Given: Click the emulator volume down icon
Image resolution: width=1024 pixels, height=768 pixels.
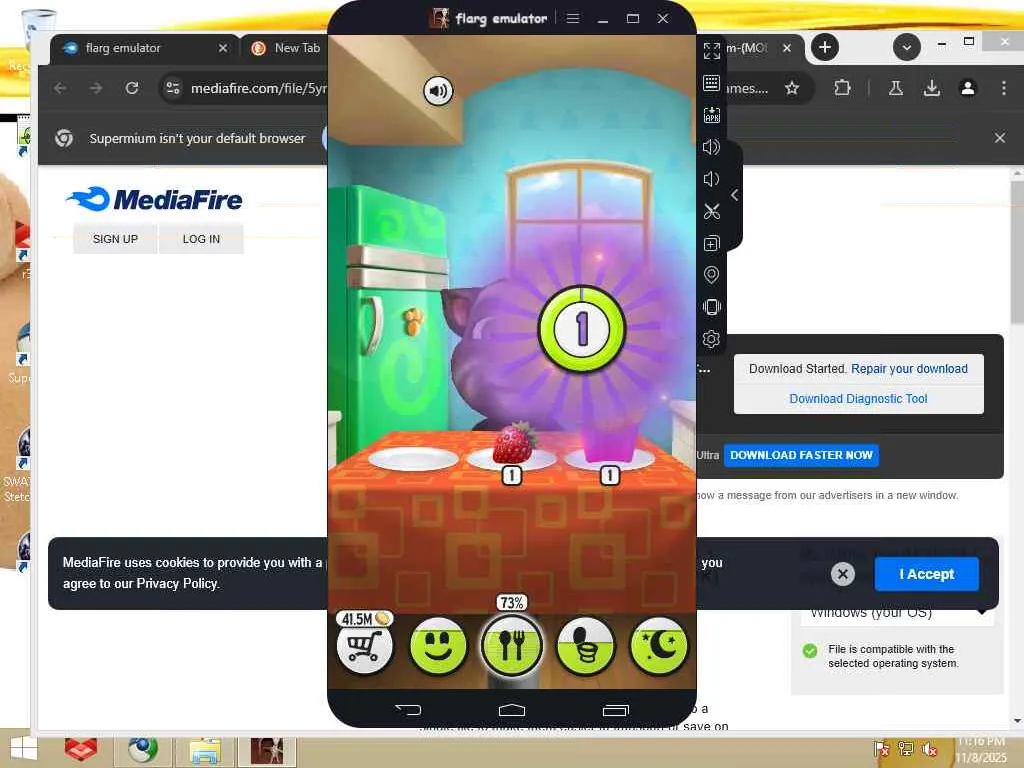Looking at the screenshot, I should coord(711,179).
